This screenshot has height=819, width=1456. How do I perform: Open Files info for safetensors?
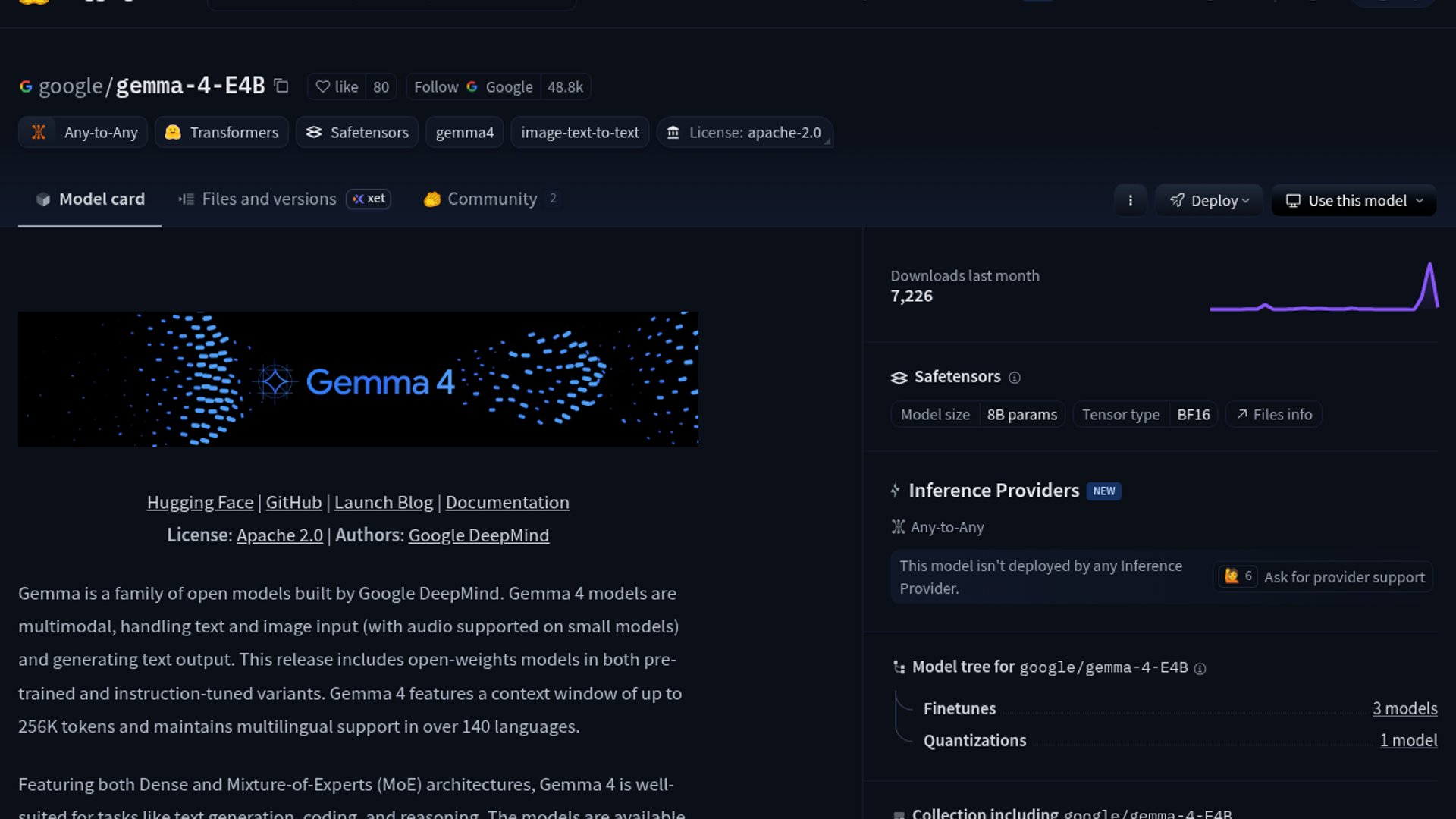coord(1274,414)
